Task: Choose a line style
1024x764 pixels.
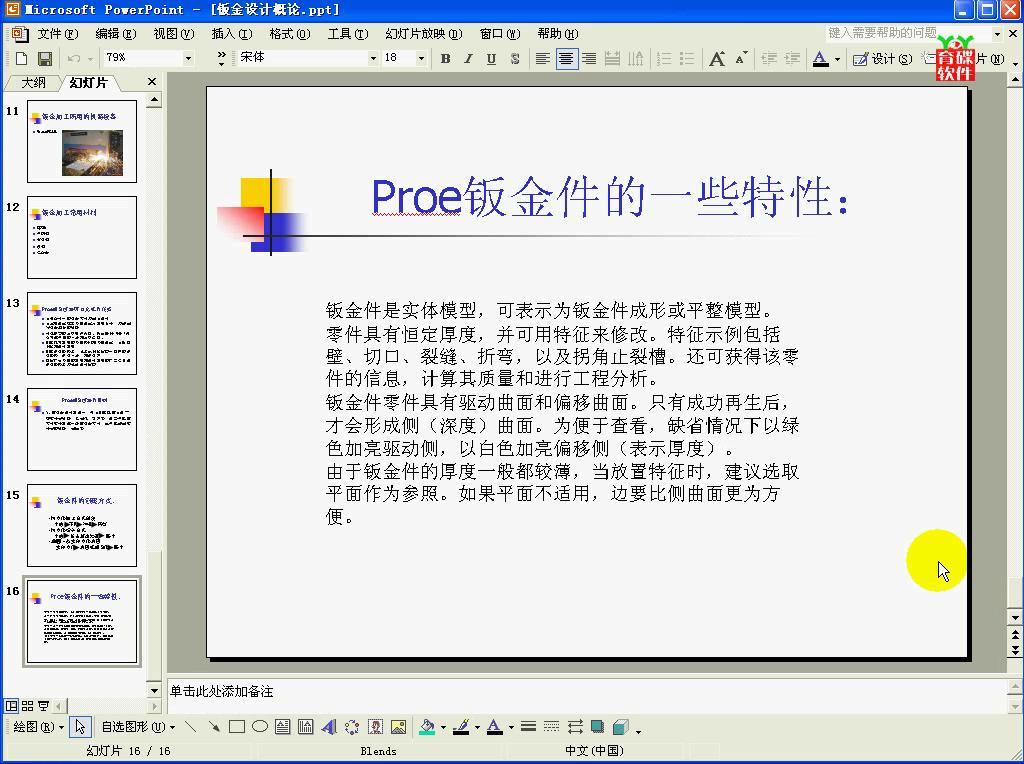Action: coord(528,727)
